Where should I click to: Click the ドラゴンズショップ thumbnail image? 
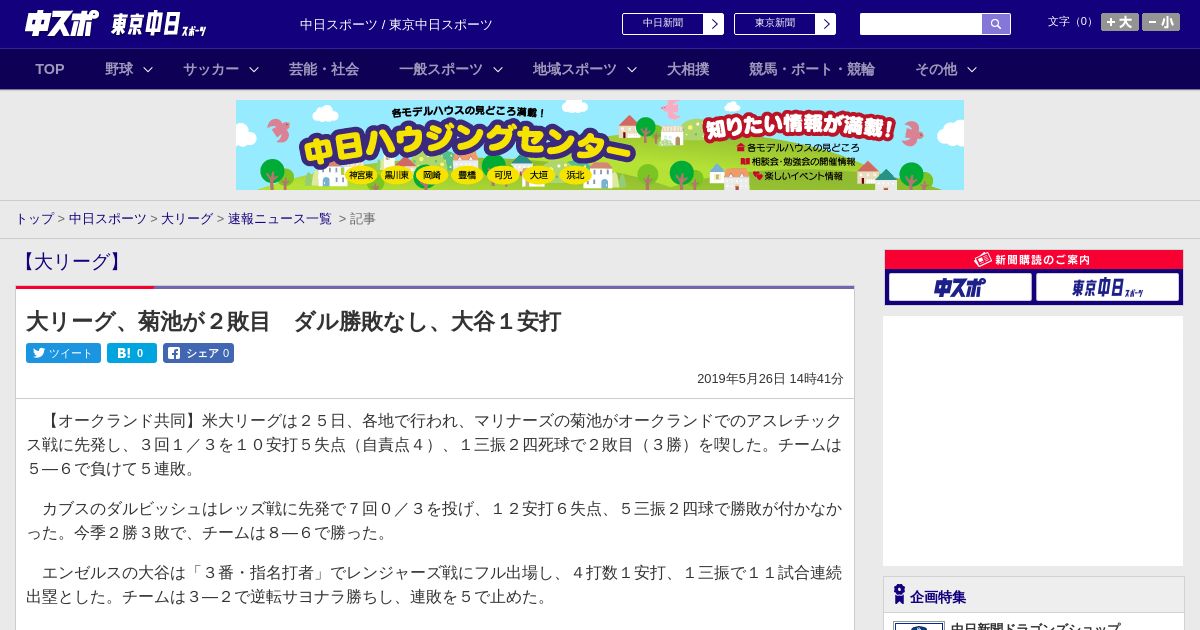point(919,626)
